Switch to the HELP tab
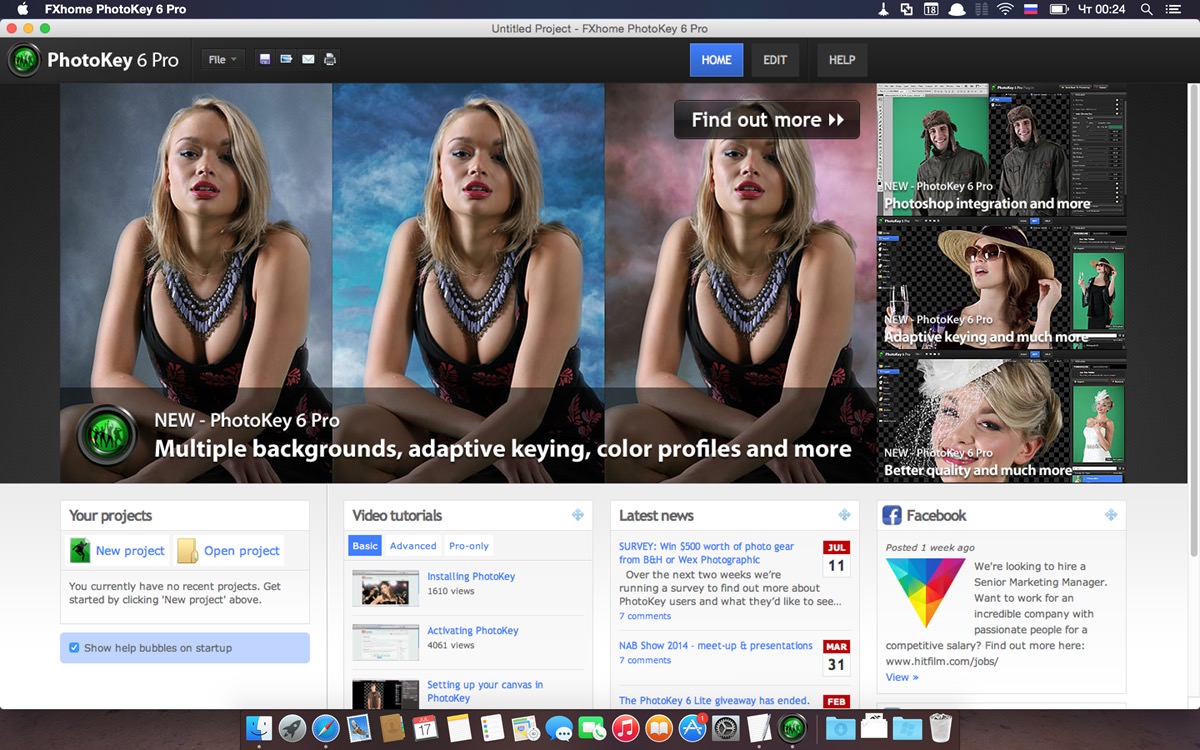Viewport: 1200px width, 750px height. click(x=842, y=60)
